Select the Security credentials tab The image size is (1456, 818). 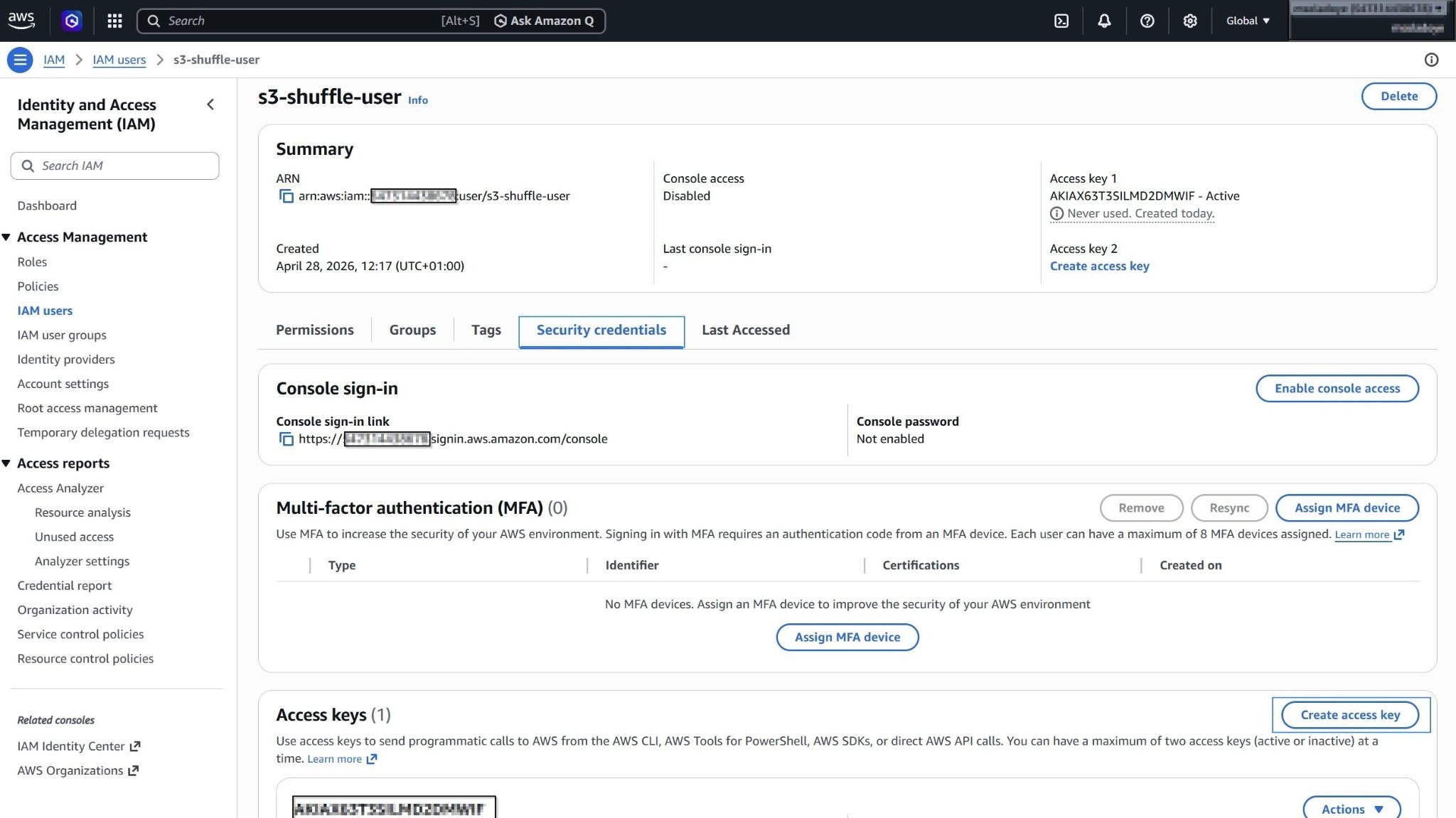coord(601,331)
